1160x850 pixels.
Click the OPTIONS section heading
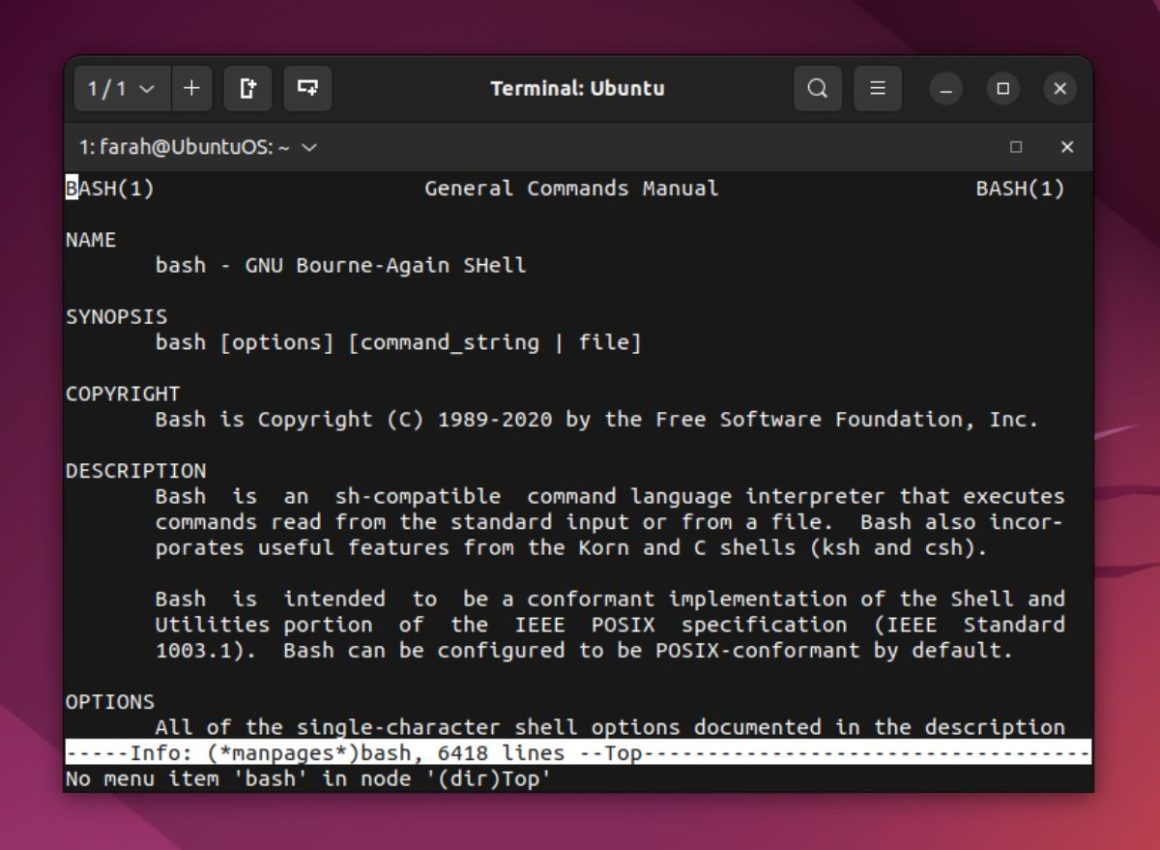(110, 701)
